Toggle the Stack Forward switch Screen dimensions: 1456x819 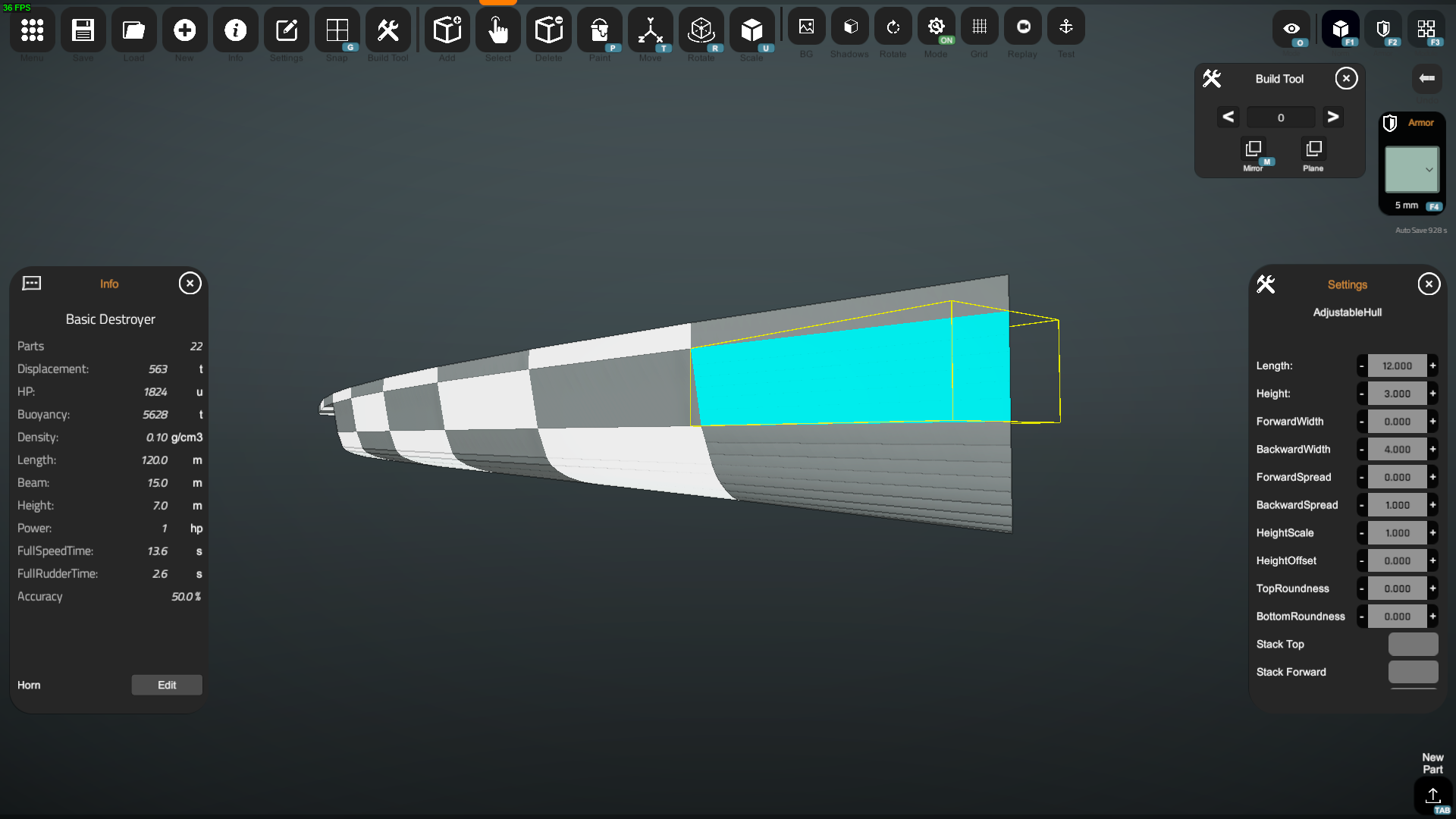pos(1413,672)
